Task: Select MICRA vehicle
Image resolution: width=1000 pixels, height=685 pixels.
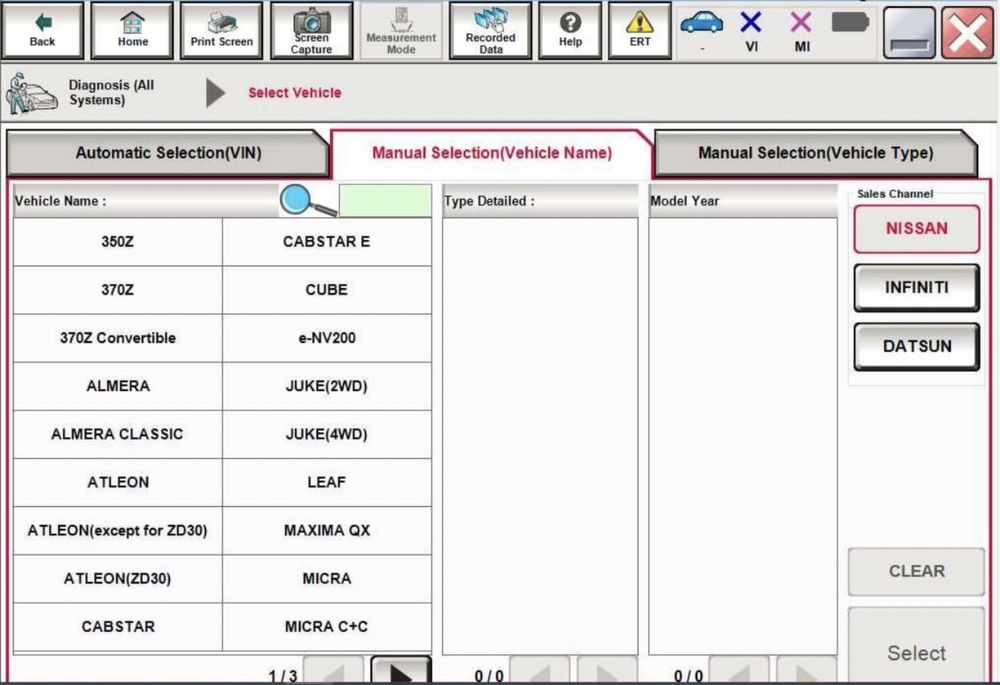Action: [327, 578]
